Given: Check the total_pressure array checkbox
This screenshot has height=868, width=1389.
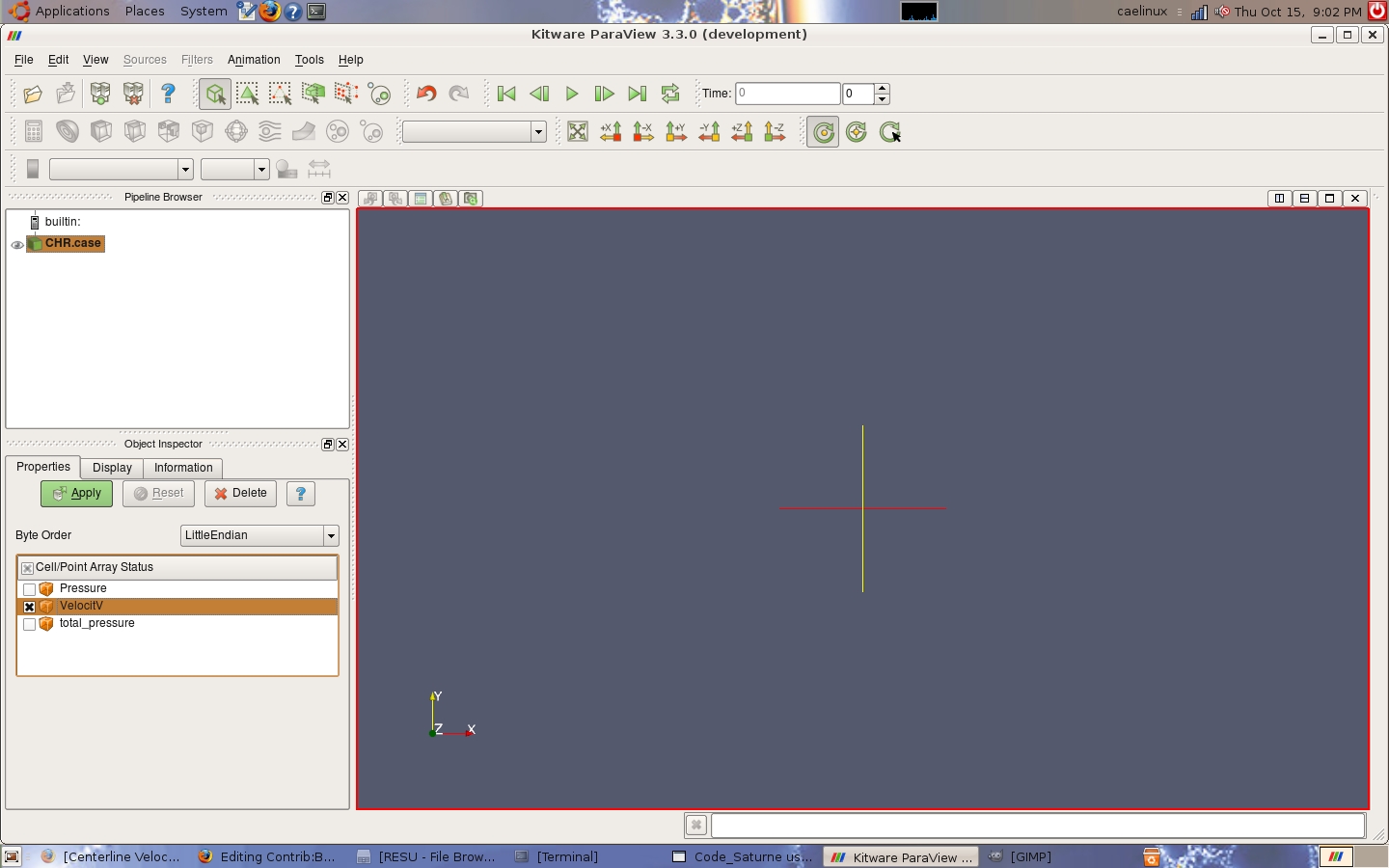Looking at the screenshot, I should pyautogui.click(x=29, y=624).
